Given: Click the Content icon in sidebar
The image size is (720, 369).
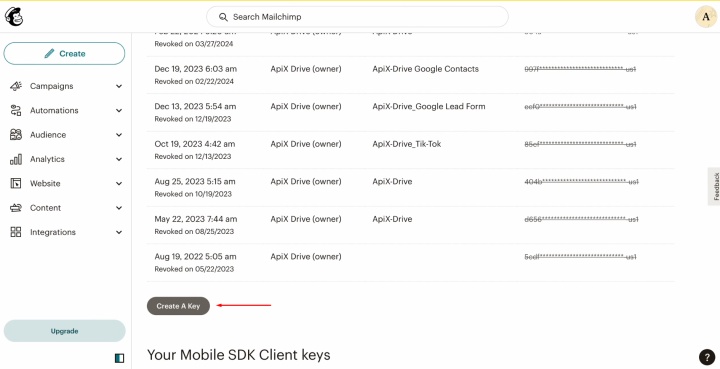Looking at the screenshot, I should pyautogui.click(x=16, y=207).
